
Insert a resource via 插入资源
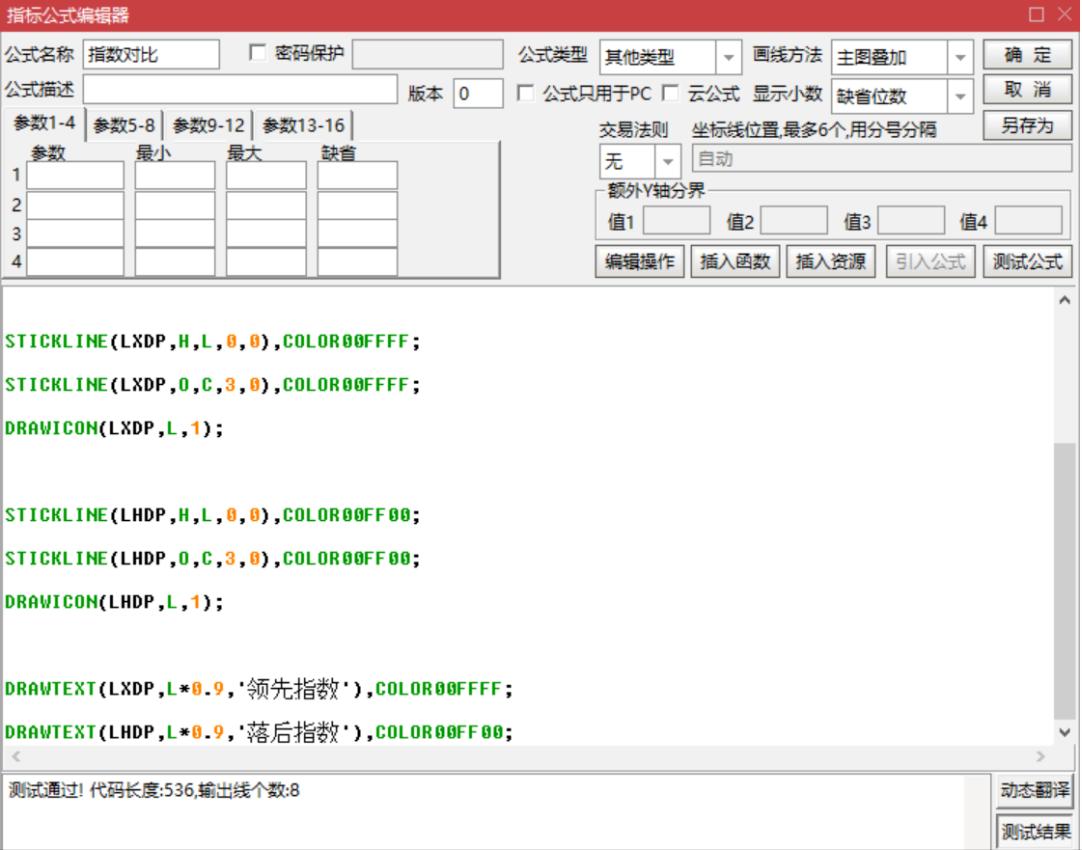pos(830,261)
